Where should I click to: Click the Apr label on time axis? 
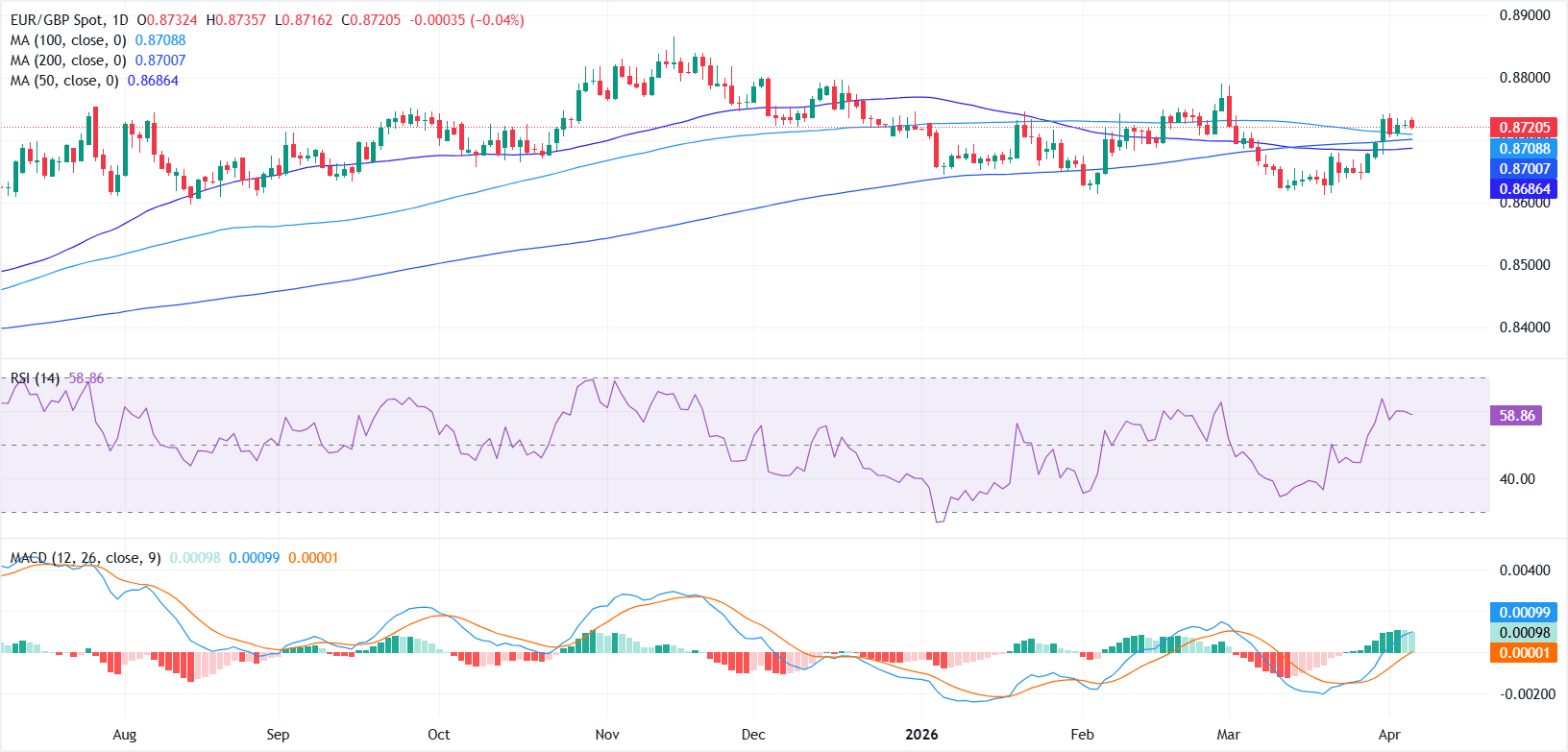click(1389, 735)
